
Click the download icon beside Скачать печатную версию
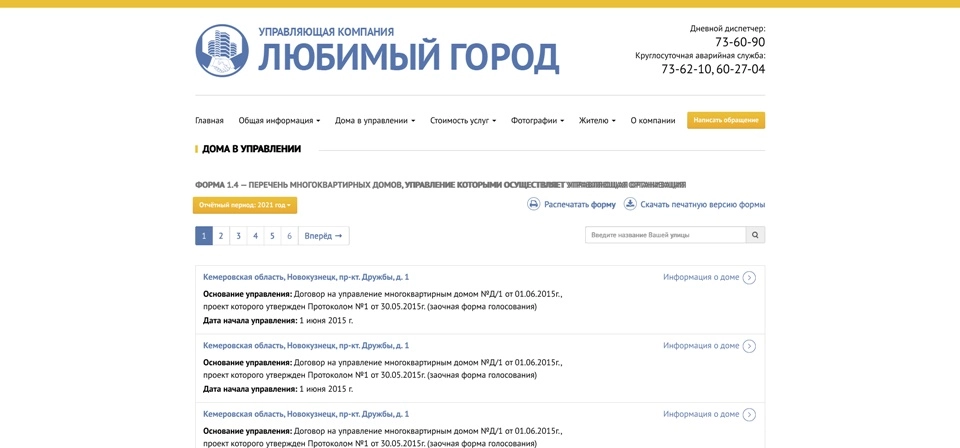[630, 204]
